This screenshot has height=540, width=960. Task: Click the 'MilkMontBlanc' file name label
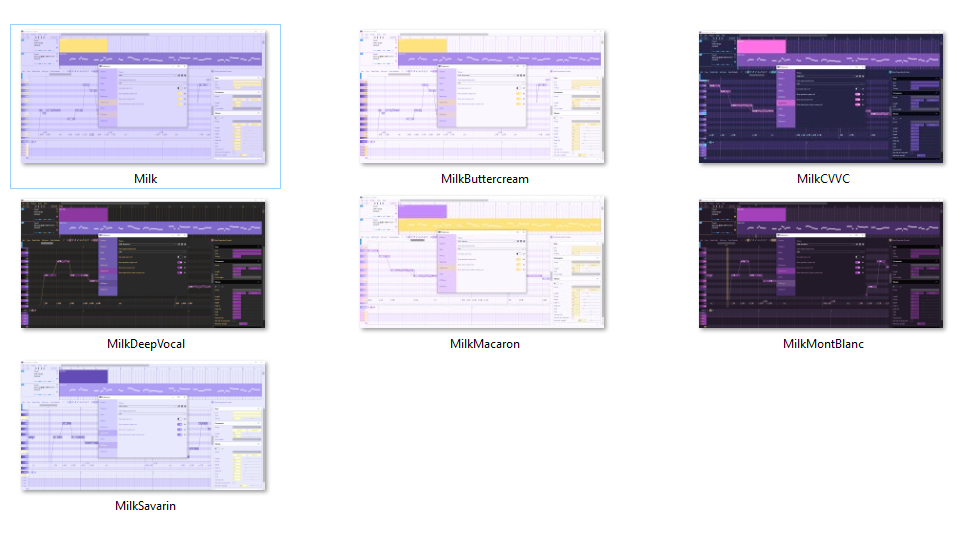(x=823, y=344)
